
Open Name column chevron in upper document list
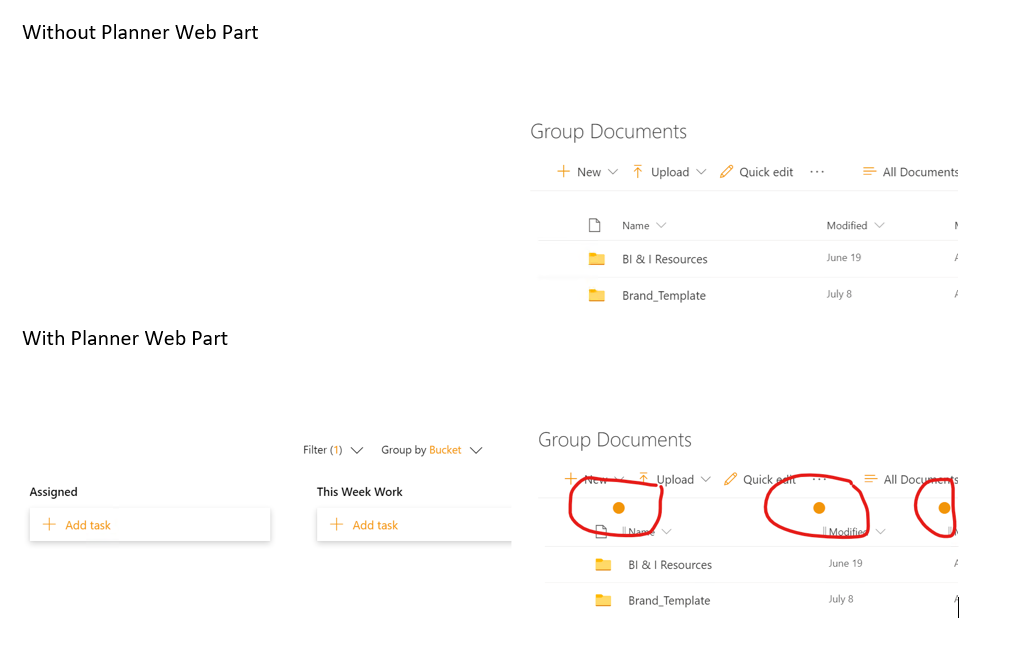661,225
